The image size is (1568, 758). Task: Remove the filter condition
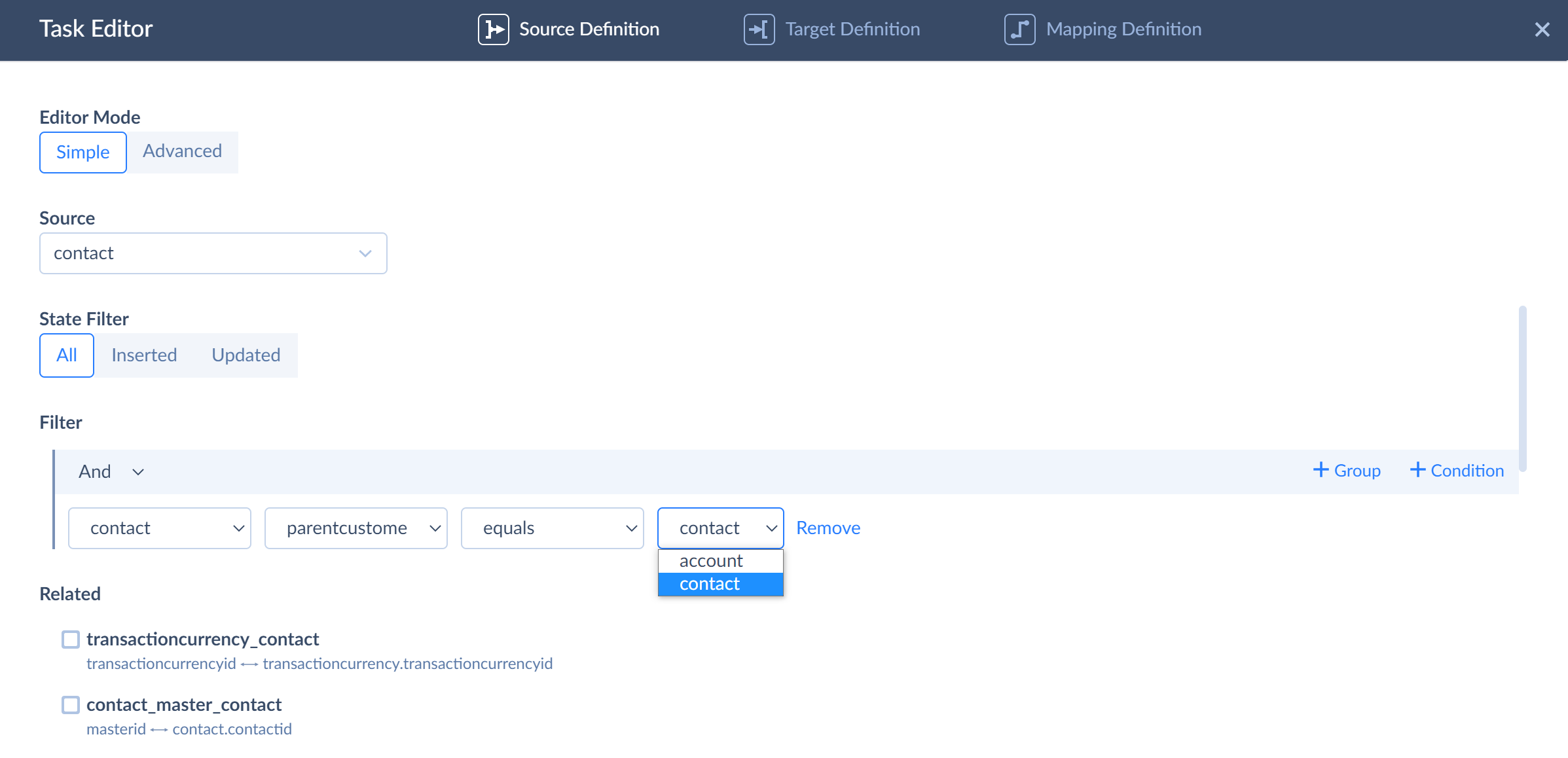pyautogui.click(x=828, y=528)
